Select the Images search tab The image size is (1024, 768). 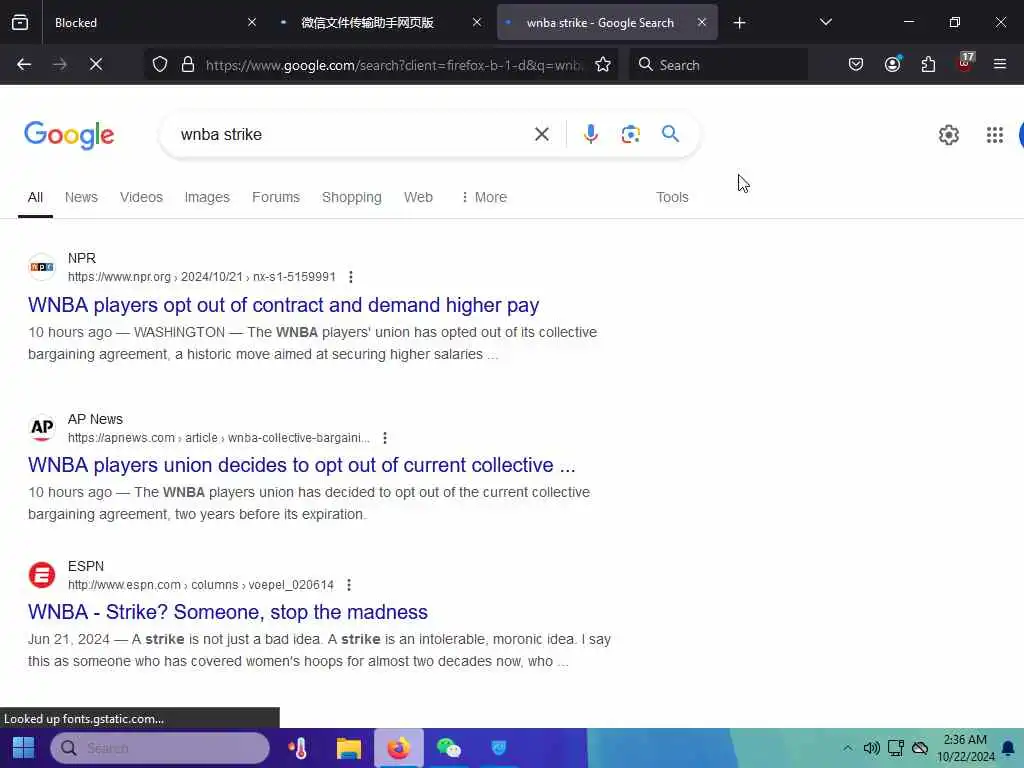207,197
